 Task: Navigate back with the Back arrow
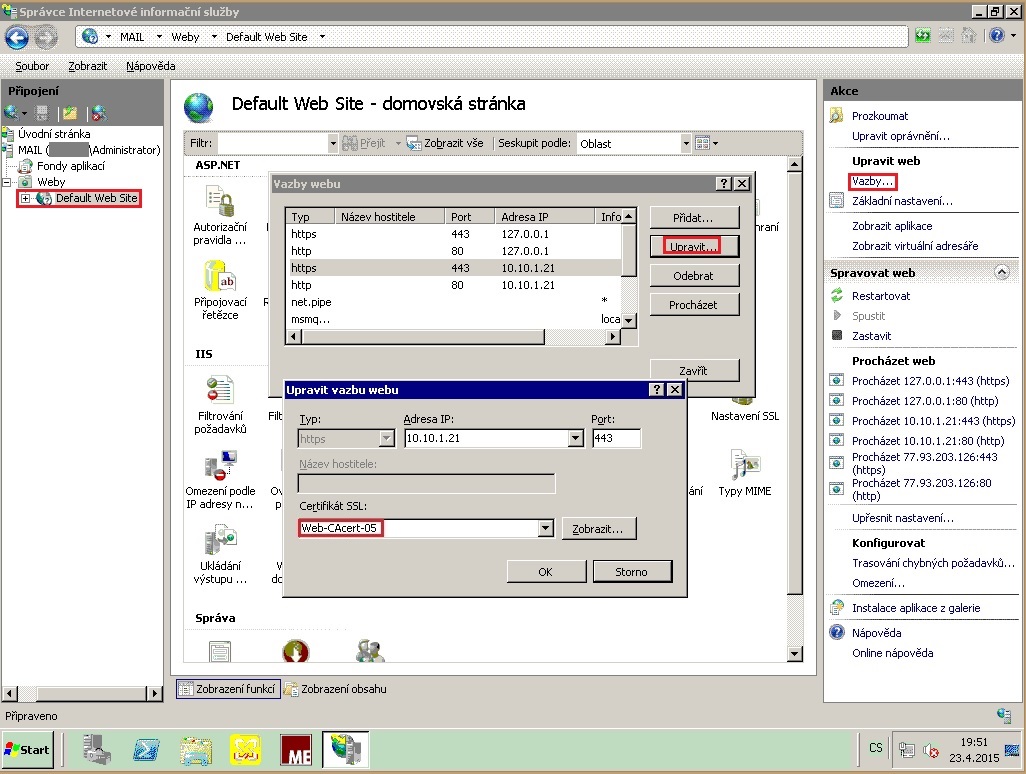(x=17, y=37)
